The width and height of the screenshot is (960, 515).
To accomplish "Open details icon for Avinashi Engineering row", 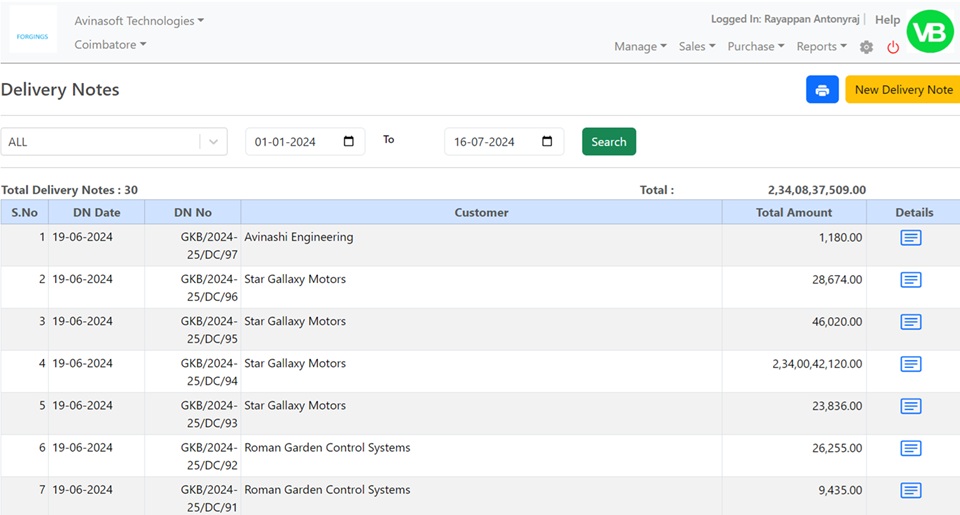I will 910,238.
